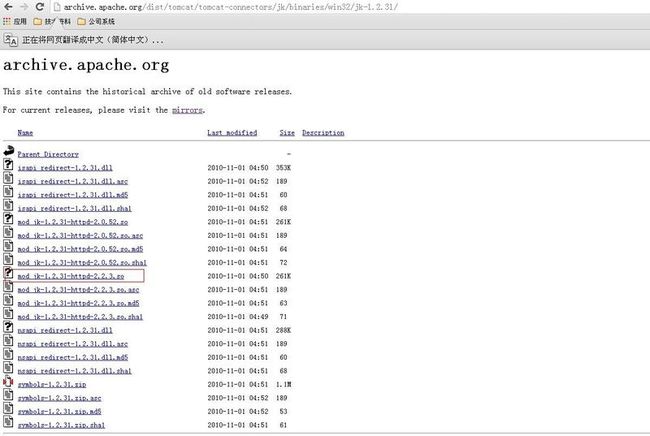Download isapi_redirect-1.2.31.dll
The width and height of the screenshot is (650, 436).
click(x=65, y=168)
